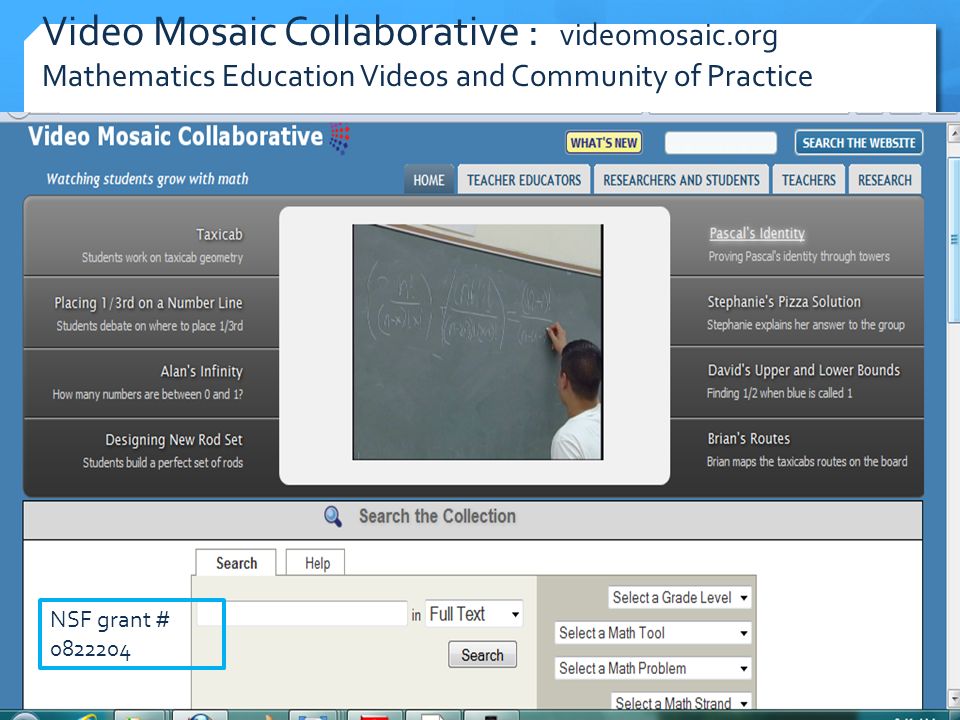Switch to the Search tab in collection

pos(236,563)
